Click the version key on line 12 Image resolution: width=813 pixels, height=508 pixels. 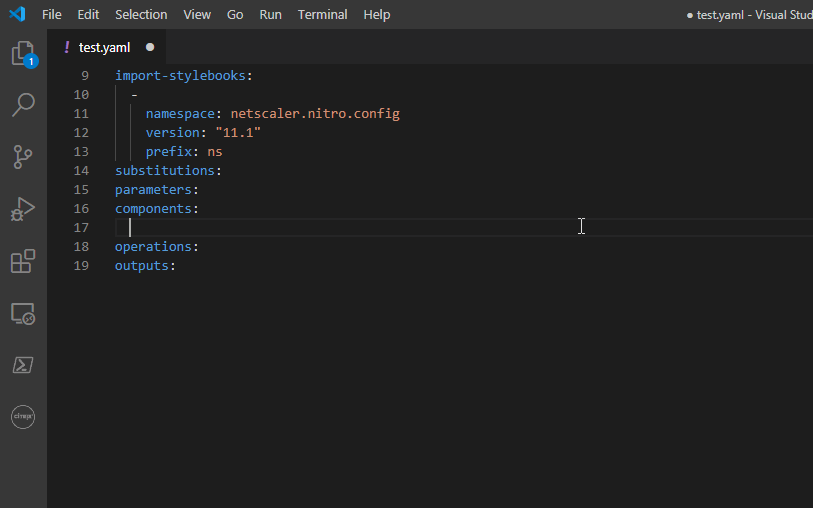point(172,133)
